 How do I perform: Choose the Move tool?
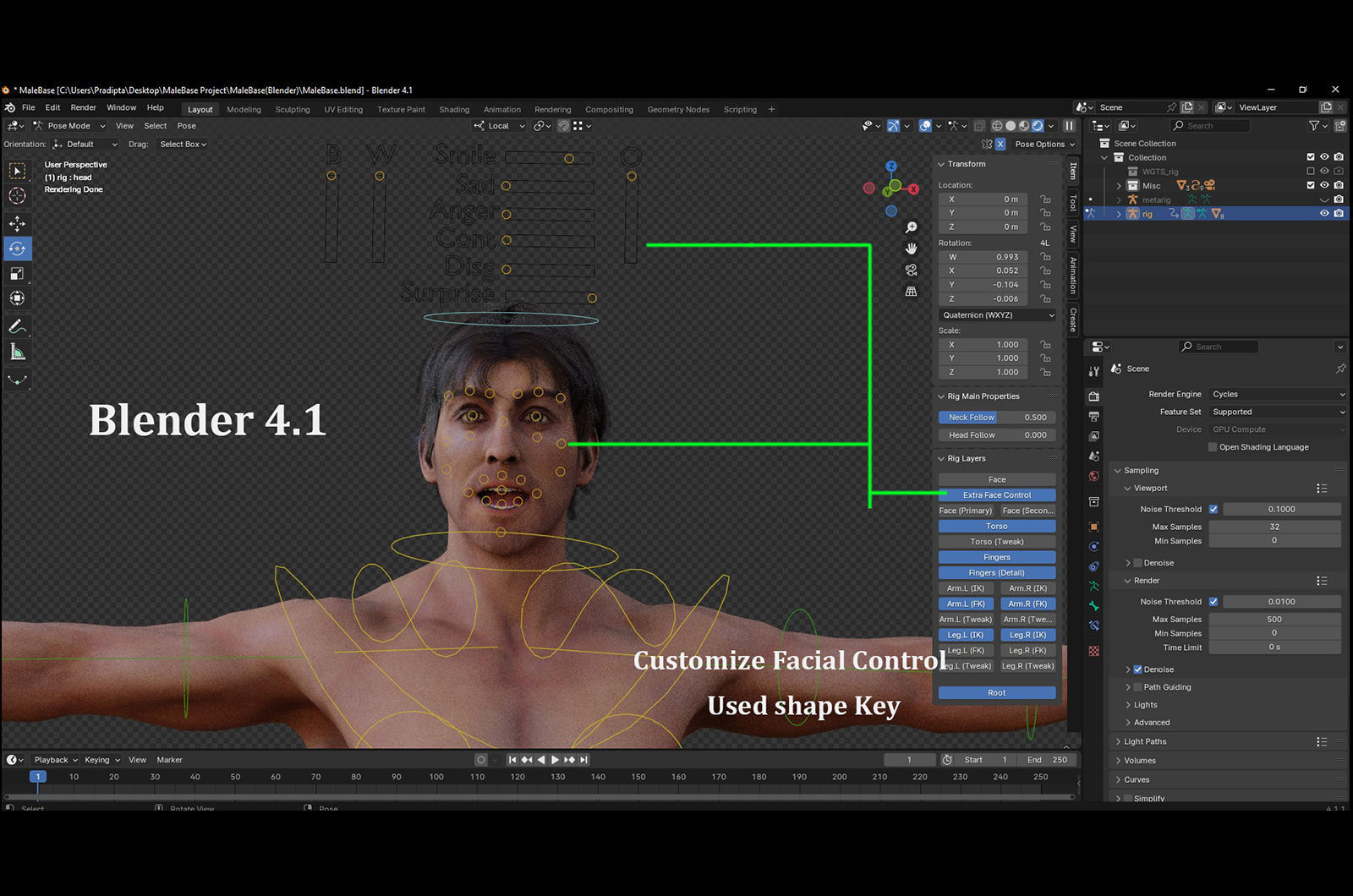tap(17, 224)
